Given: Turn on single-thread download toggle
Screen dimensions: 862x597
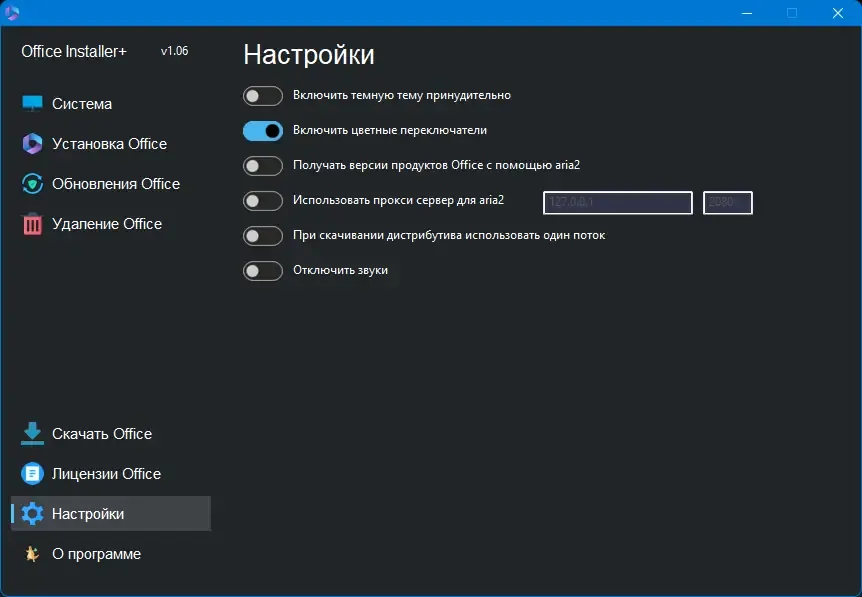Looking at the screenshot, I should [263, 236].
